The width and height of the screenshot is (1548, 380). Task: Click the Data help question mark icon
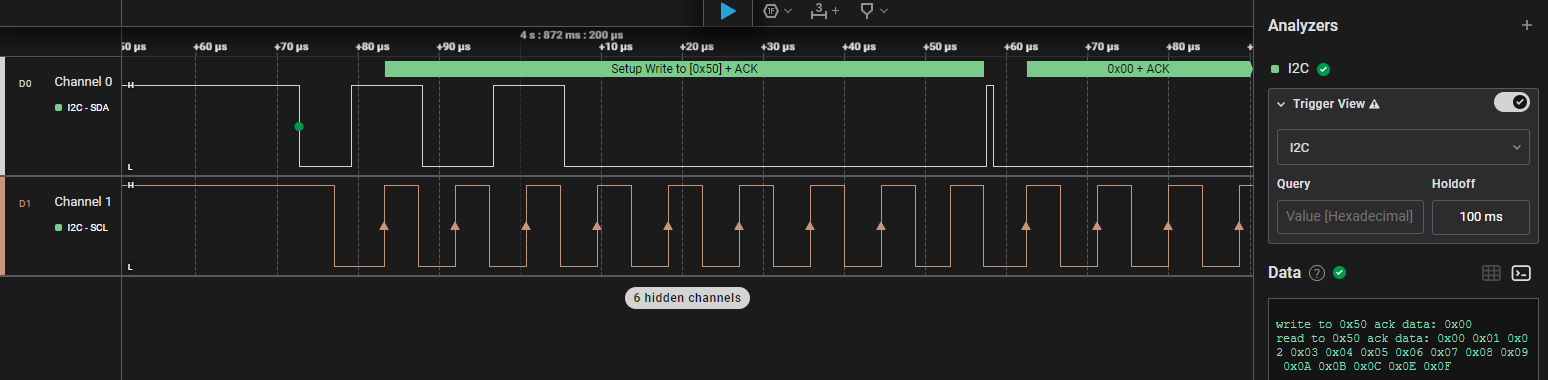pos(1317,273)
